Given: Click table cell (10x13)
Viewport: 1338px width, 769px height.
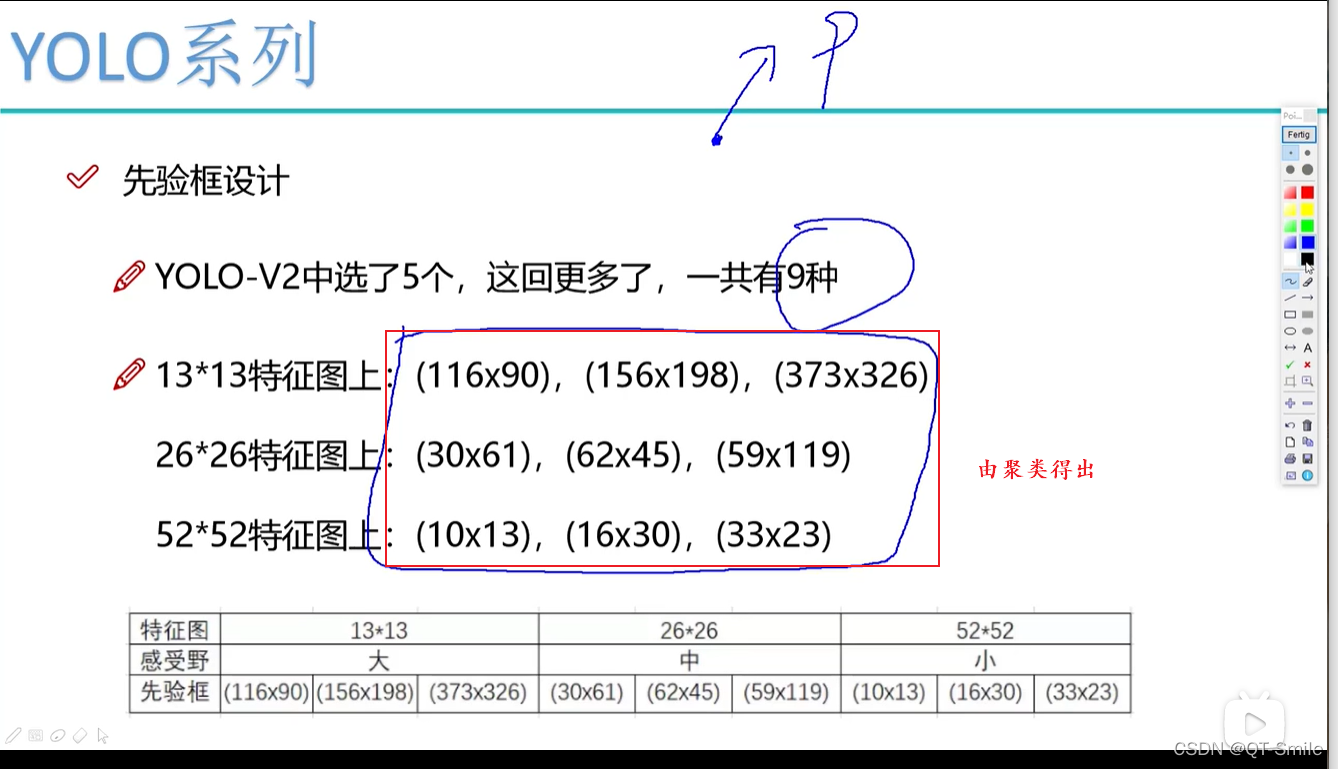Looking at the screenshot, I should (x=888, y=692).
